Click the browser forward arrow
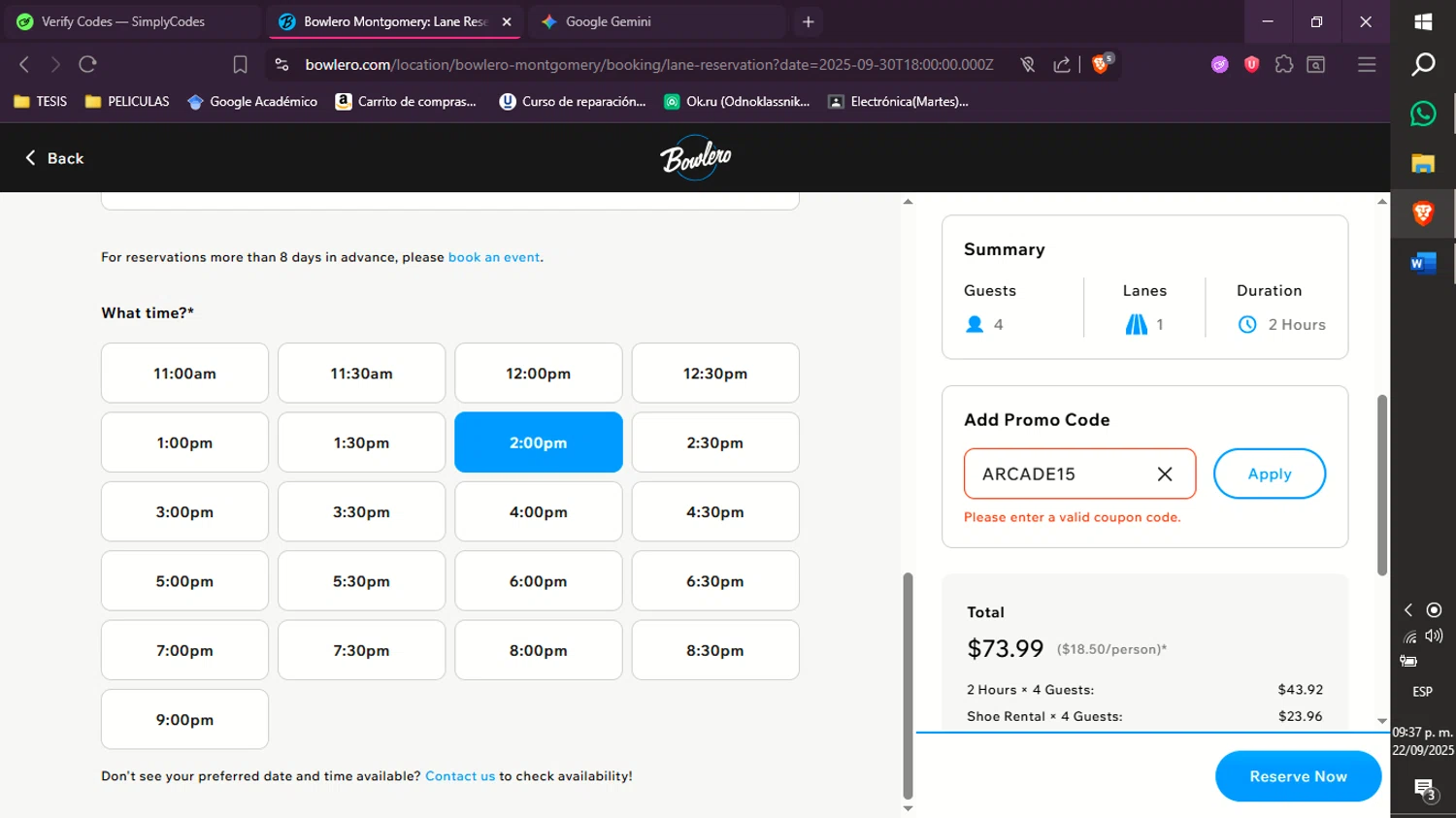This screenshot has height=818, width=1456. click(55, 64)
